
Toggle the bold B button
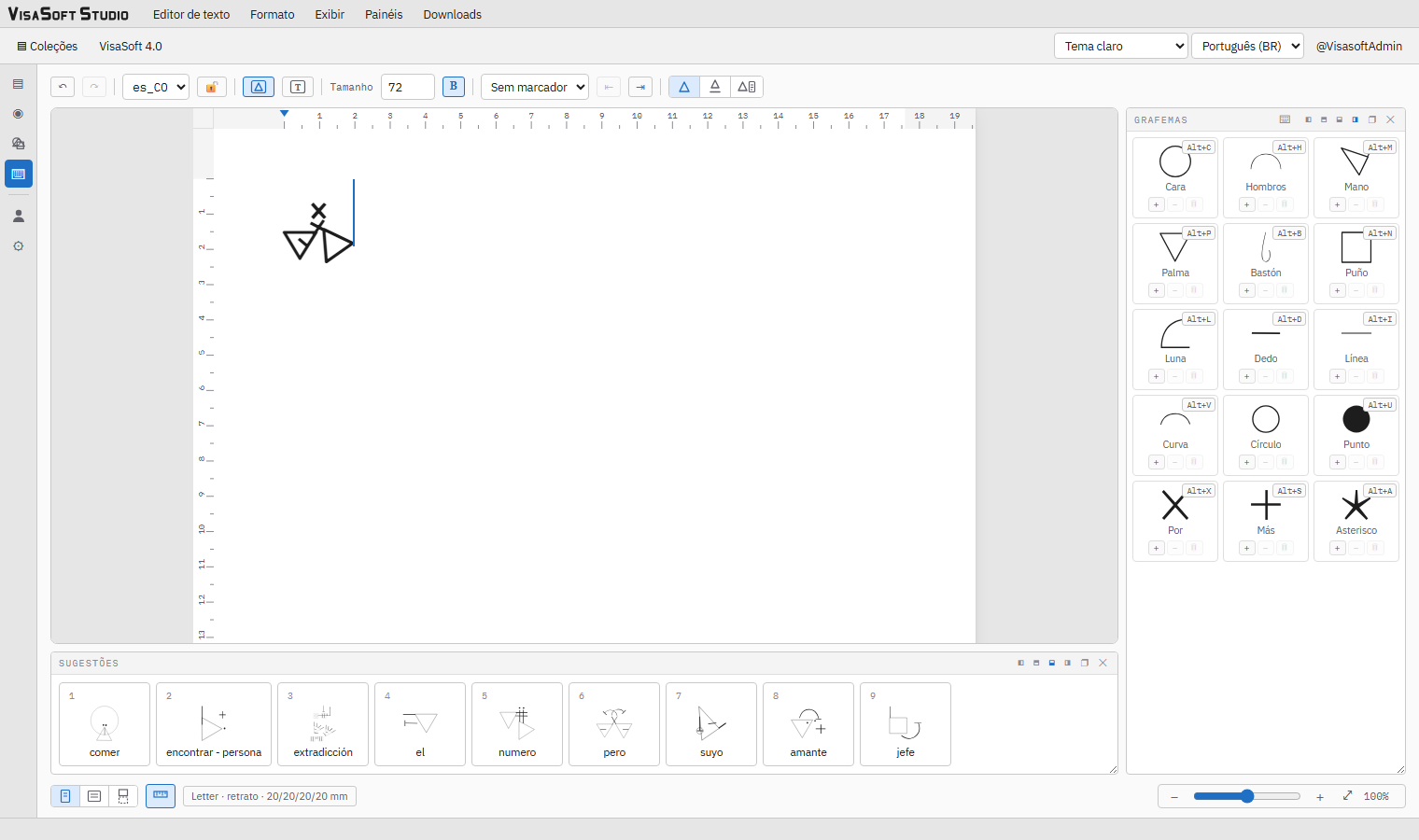click(x=454, y=86)
